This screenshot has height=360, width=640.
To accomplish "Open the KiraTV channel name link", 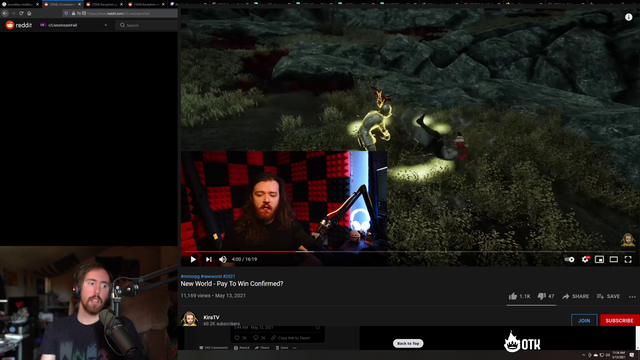I will pyautogui.click(x=211, y=317).
